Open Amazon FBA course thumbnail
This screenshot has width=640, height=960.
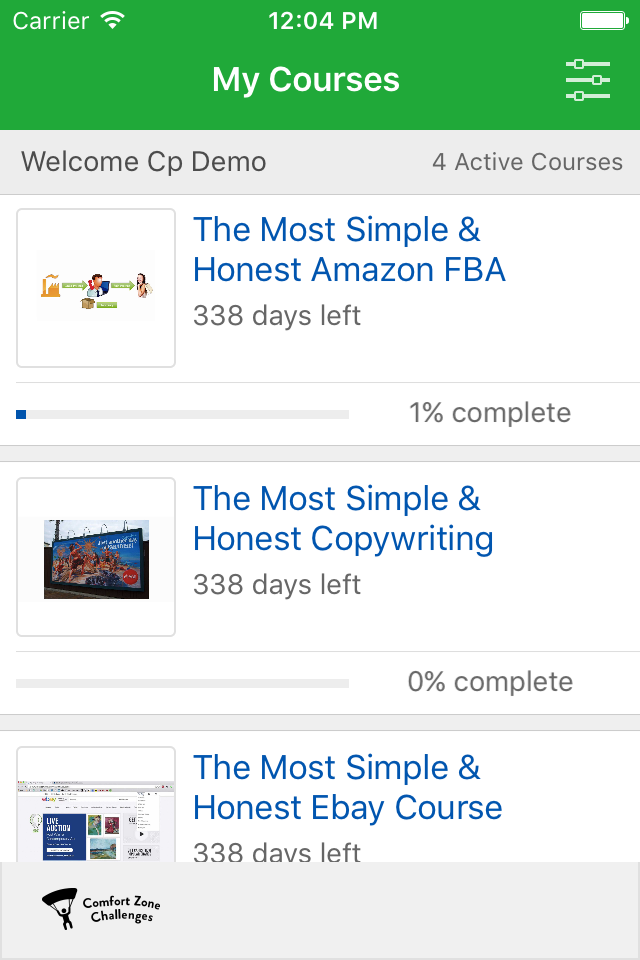click(x=96, y=288)
